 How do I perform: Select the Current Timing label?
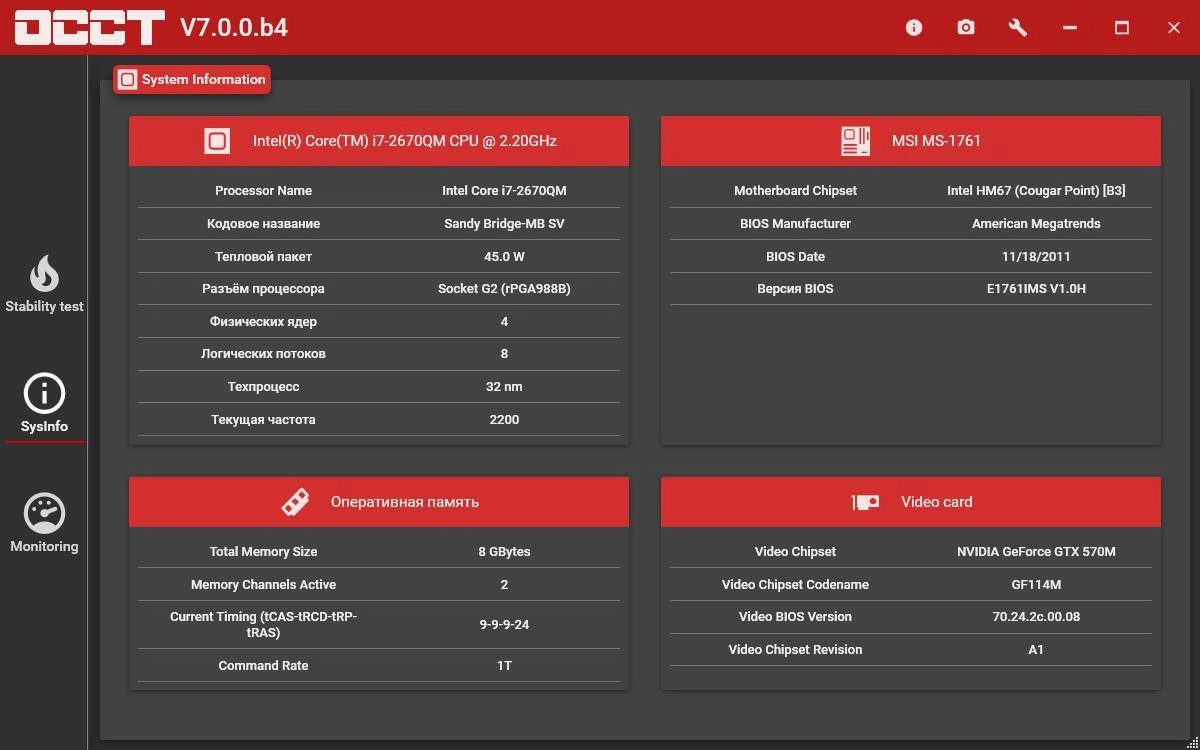point(263,624)
